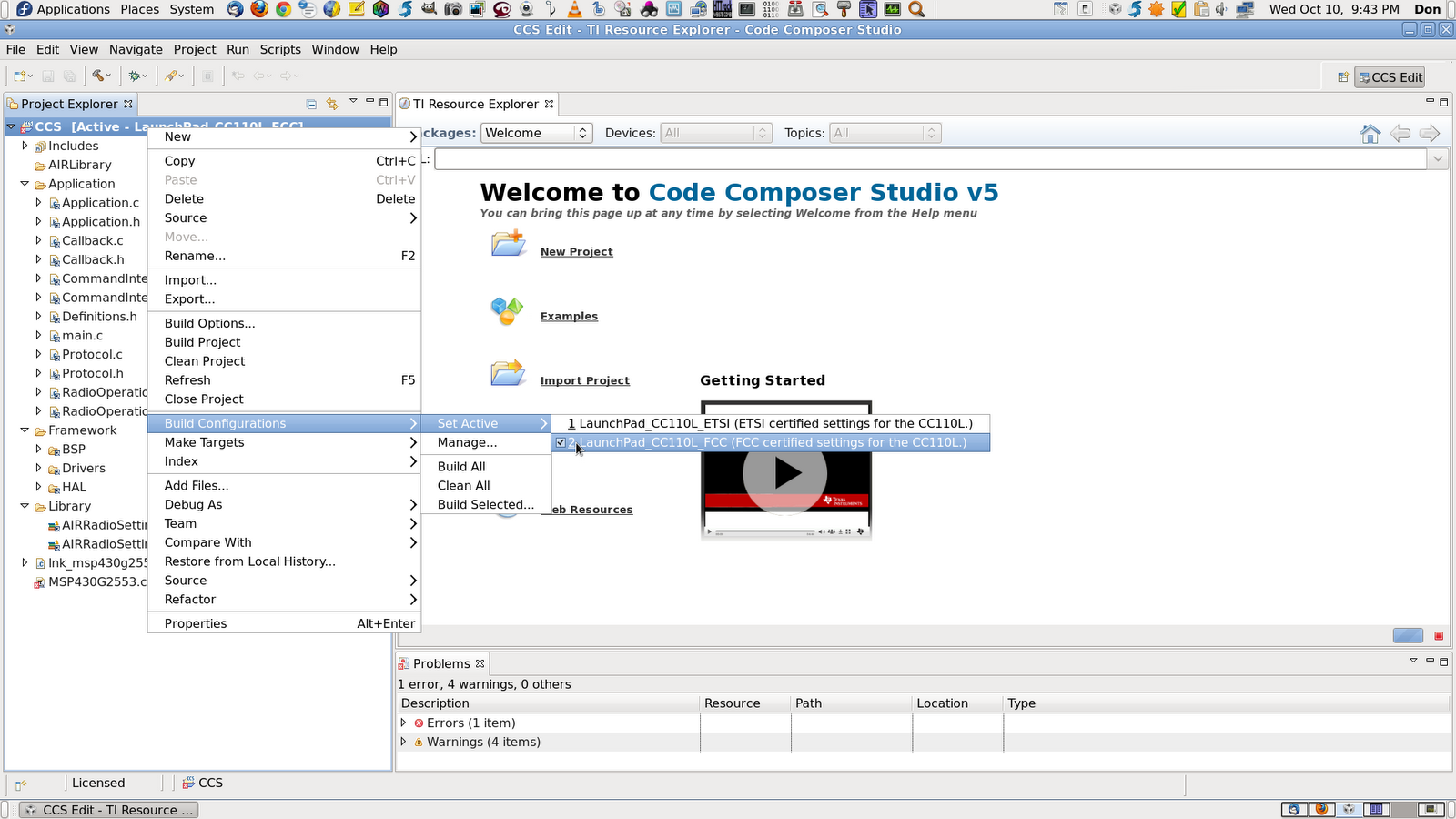
Task: Click the Import Project folder icon
Action: tap(508, 373)
